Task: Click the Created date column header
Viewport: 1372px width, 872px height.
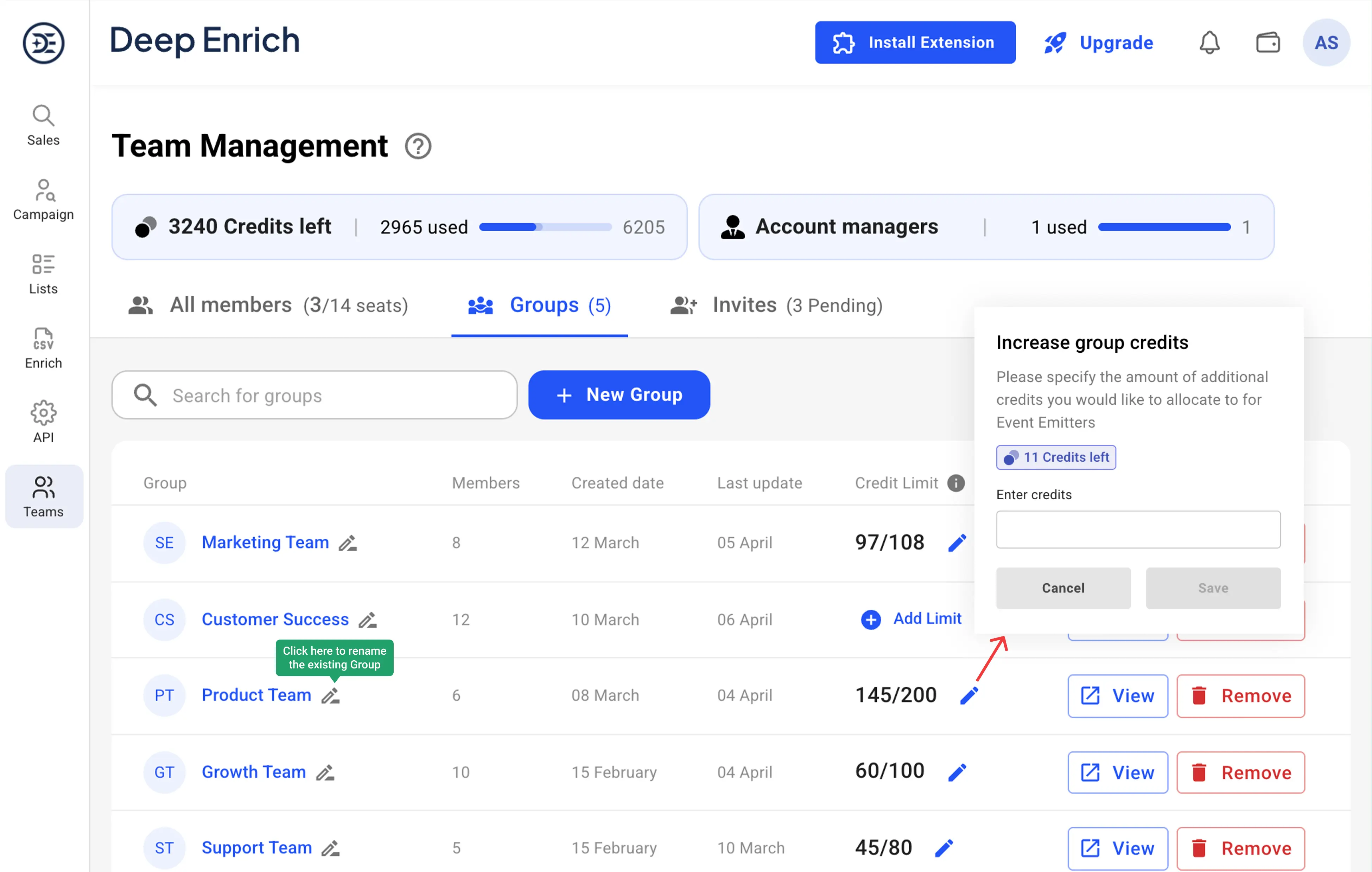Action: [618, 483]
